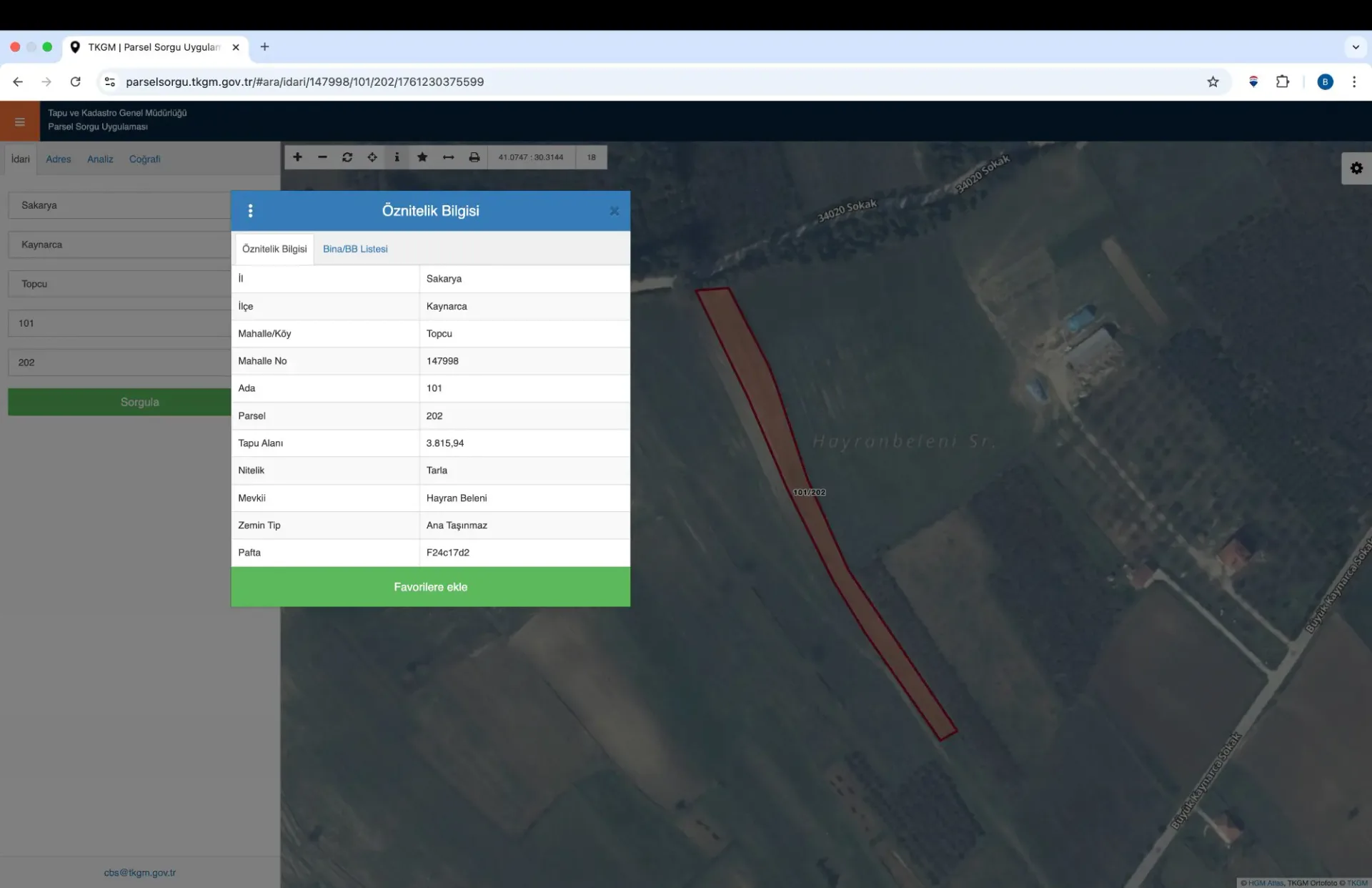This screenshot has width=1372, height=888.
Task: Activate the crosshair locate tool
Action: pyautogui.click(x=372, y=157)
